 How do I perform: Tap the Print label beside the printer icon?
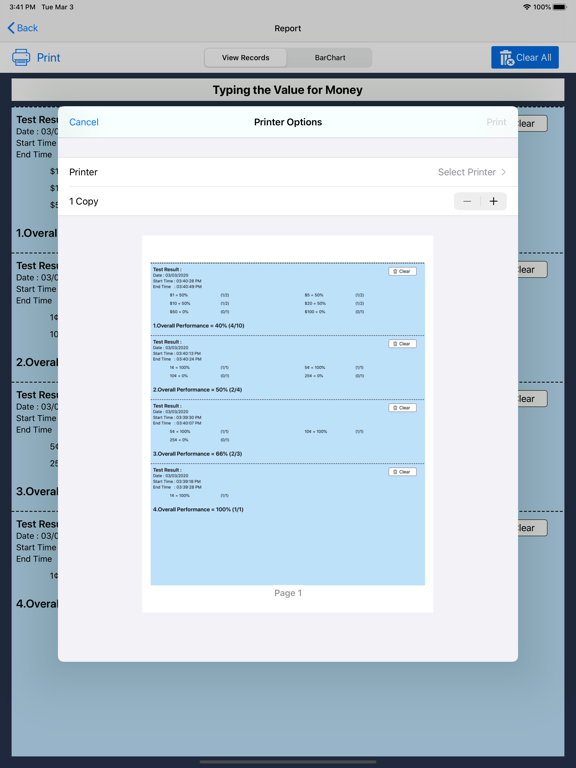coord(48,58)
